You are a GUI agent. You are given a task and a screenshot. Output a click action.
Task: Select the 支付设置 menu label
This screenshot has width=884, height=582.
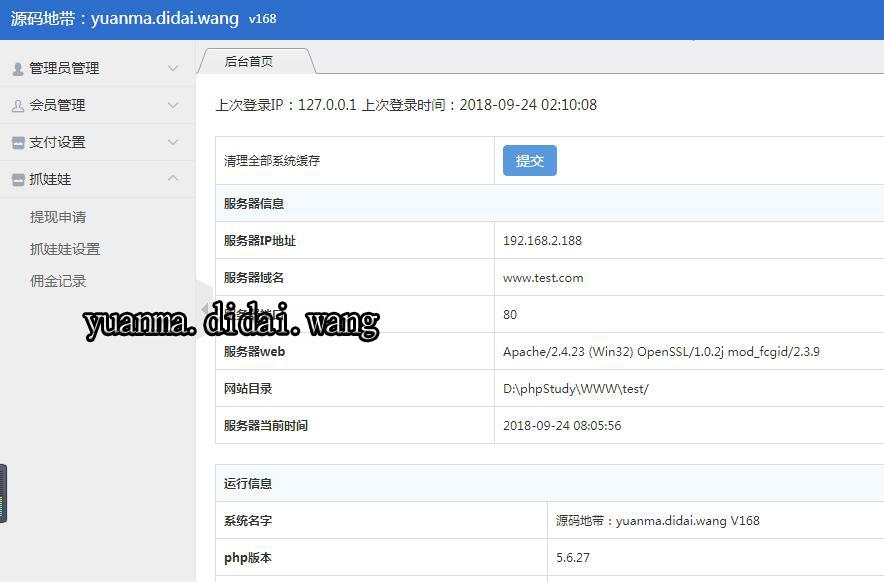pos(57,142)
